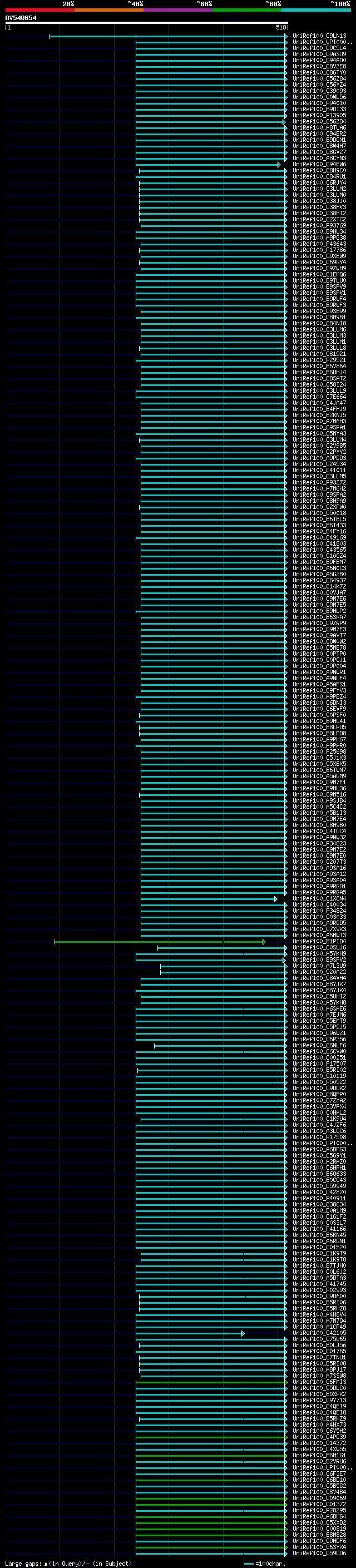The height and width of the screenshot is (1568, 356).
Task: Click label UniRef100_C3VPX4
Action: (x=319, y=1106)
